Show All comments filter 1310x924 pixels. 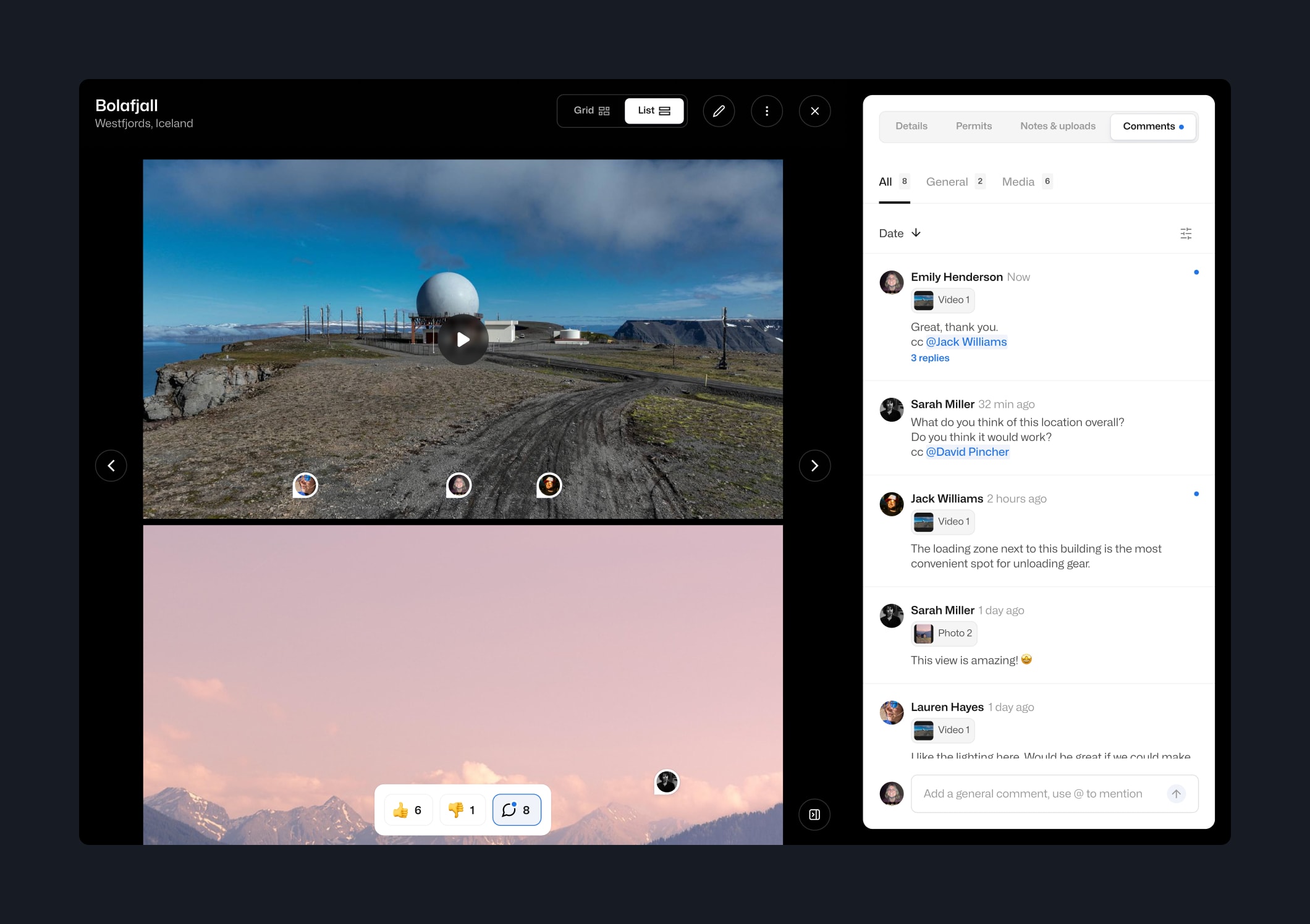(x=894, y=182)
